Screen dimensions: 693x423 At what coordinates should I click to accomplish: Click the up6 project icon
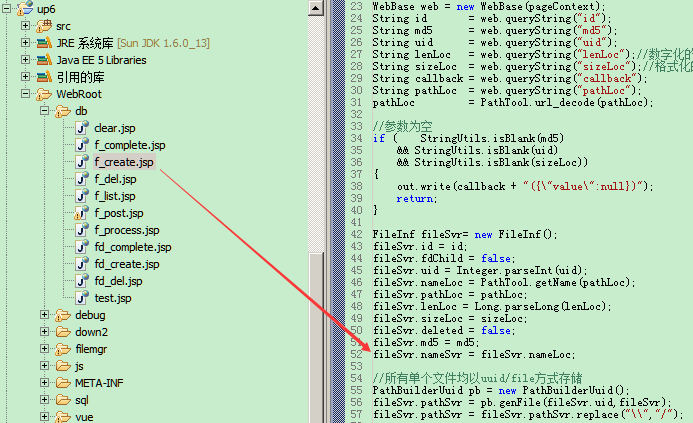(25, 8)
